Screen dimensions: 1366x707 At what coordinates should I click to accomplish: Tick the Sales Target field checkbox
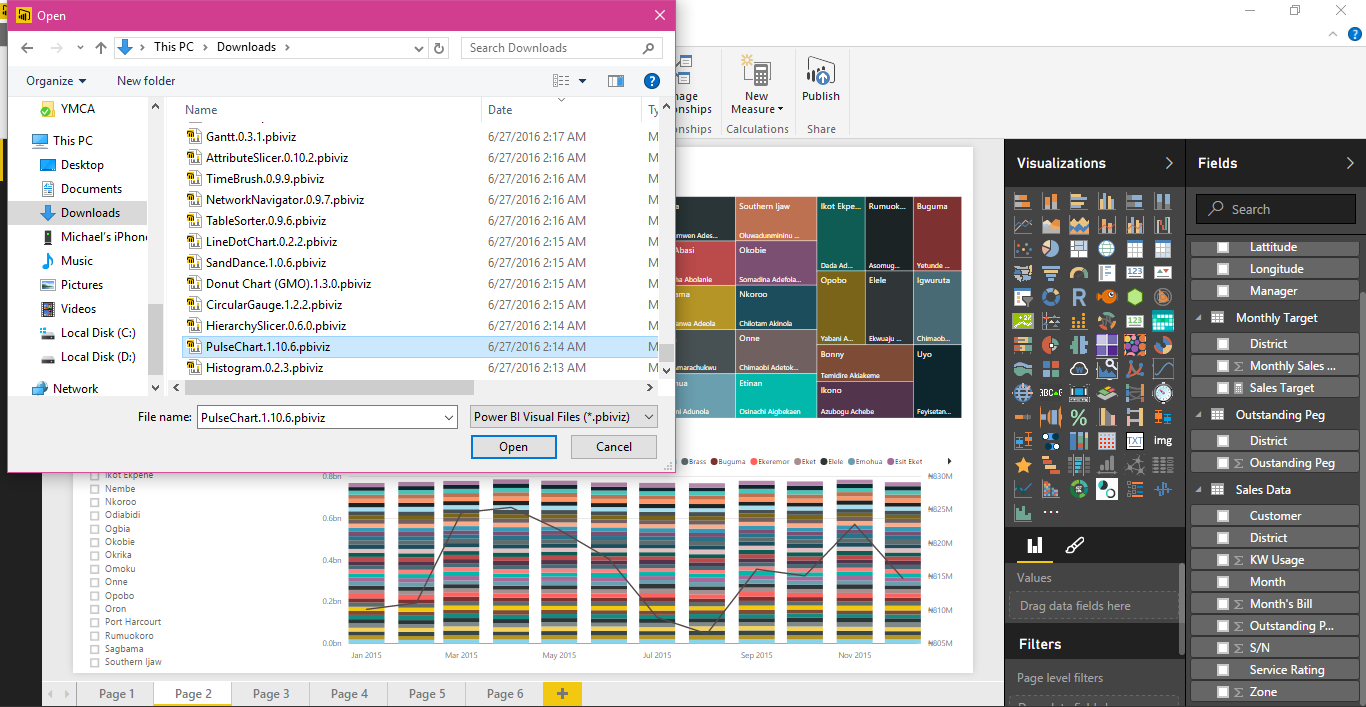tap(1223, 388)
